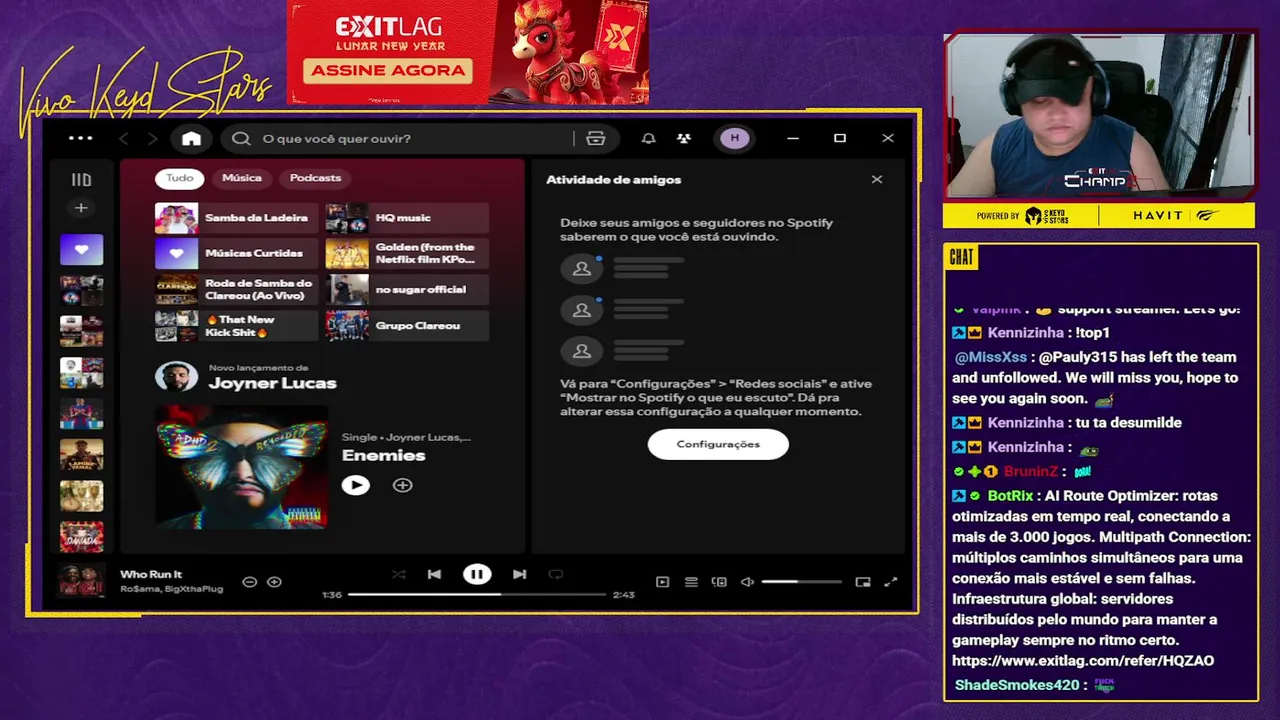Image resolution: width=1280 pixels, height=720 pixels.
Task: Skip to the next track
Action: (x=519, y=574)
